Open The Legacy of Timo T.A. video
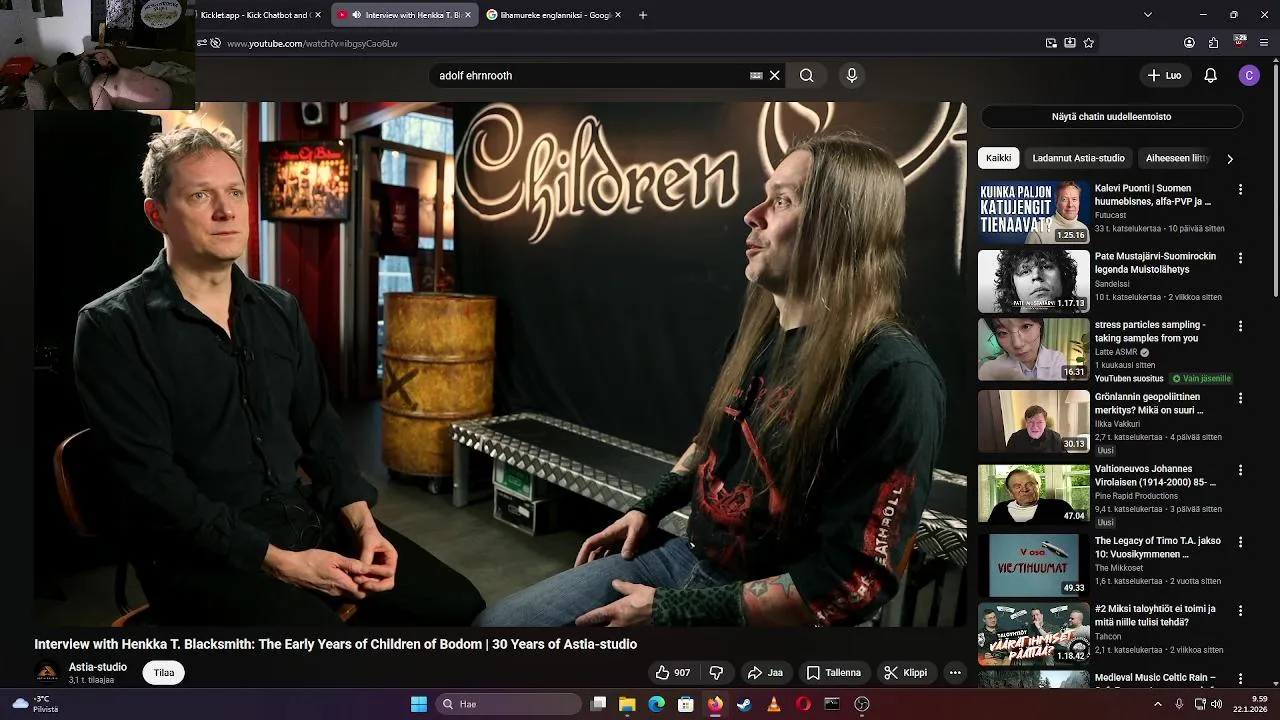Image resolution: width=1280 pixels, height=720 pixels. pyautogui.click(x=1157, y=547)
